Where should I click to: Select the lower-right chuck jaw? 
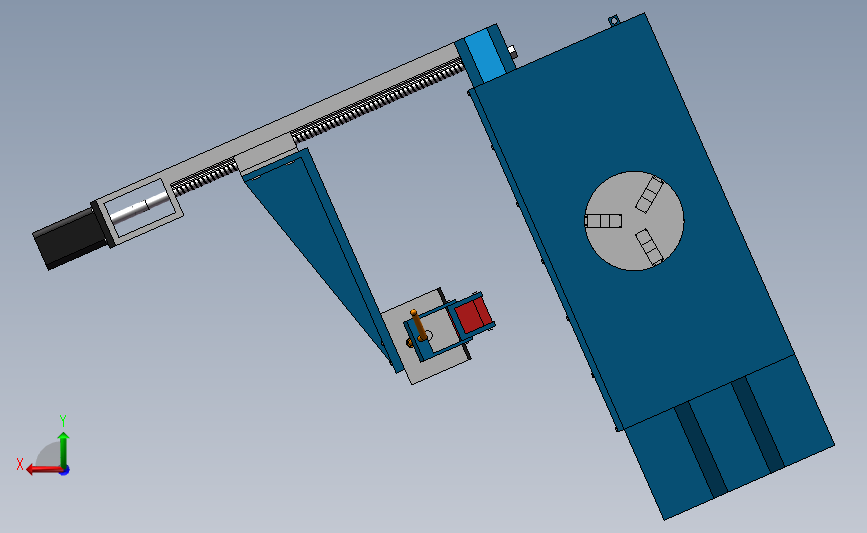[x=649, y=248]
